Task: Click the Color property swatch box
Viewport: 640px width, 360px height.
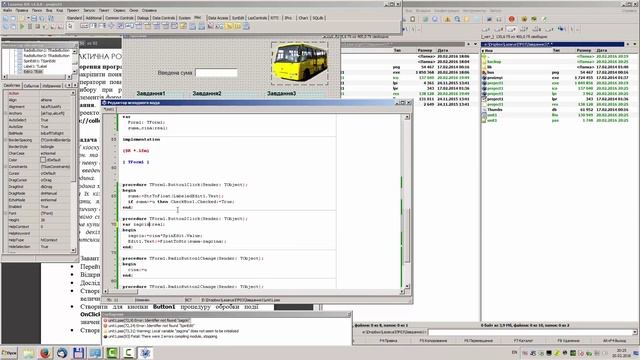Action: click(x=43, y=160)
